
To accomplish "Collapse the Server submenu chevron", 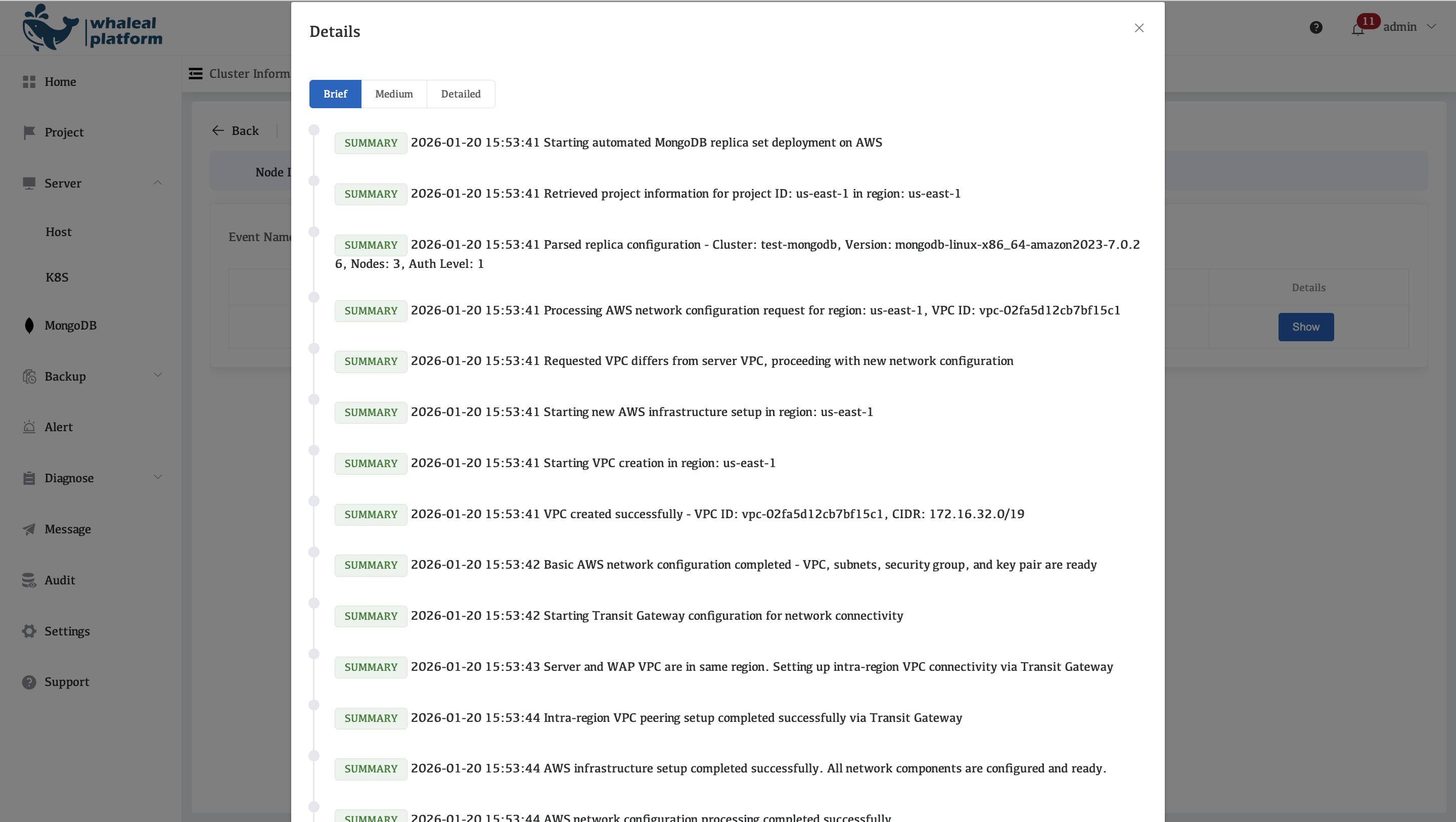I will point(158,182).
